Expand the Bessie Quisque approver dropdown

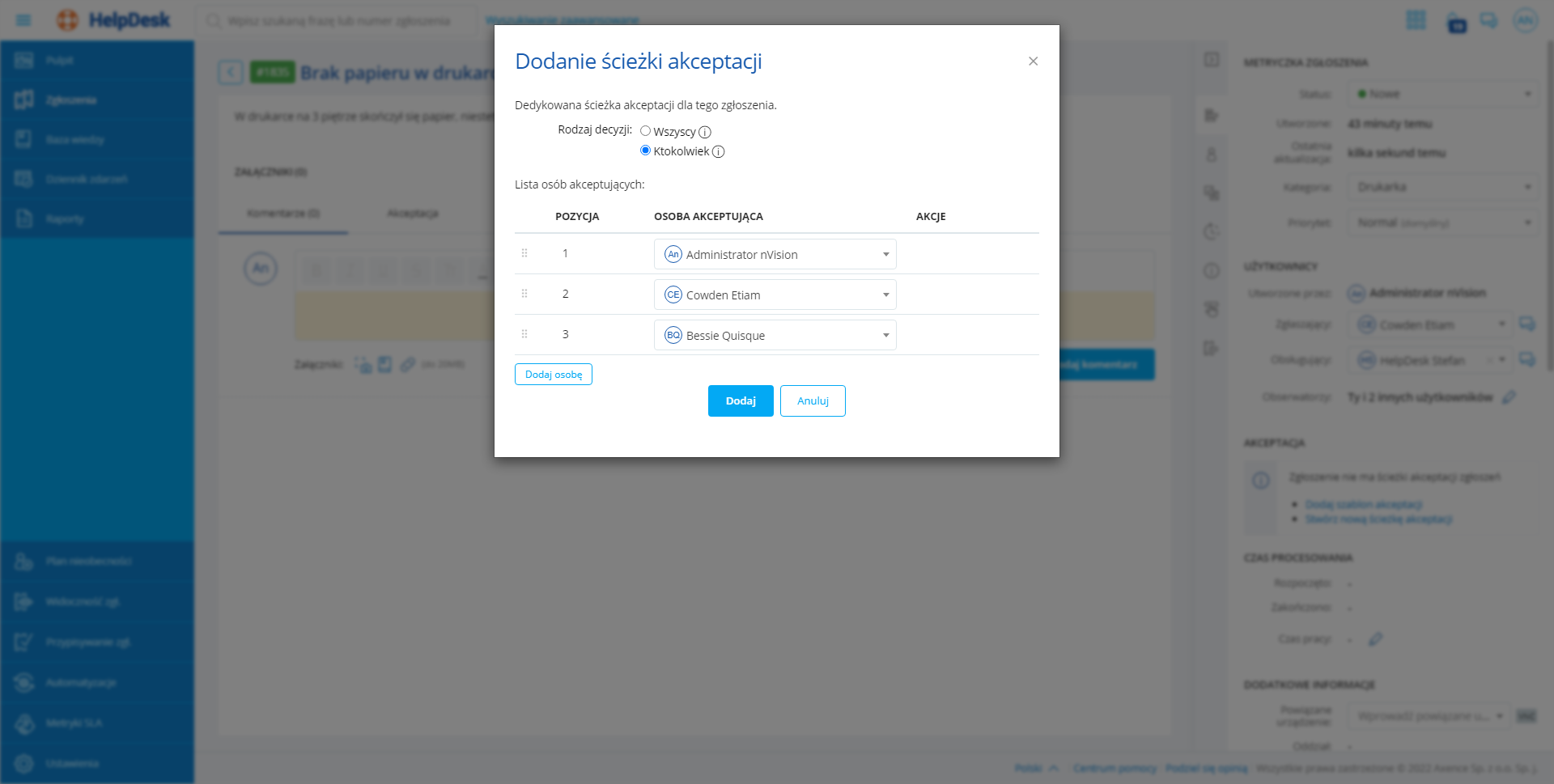885,335
